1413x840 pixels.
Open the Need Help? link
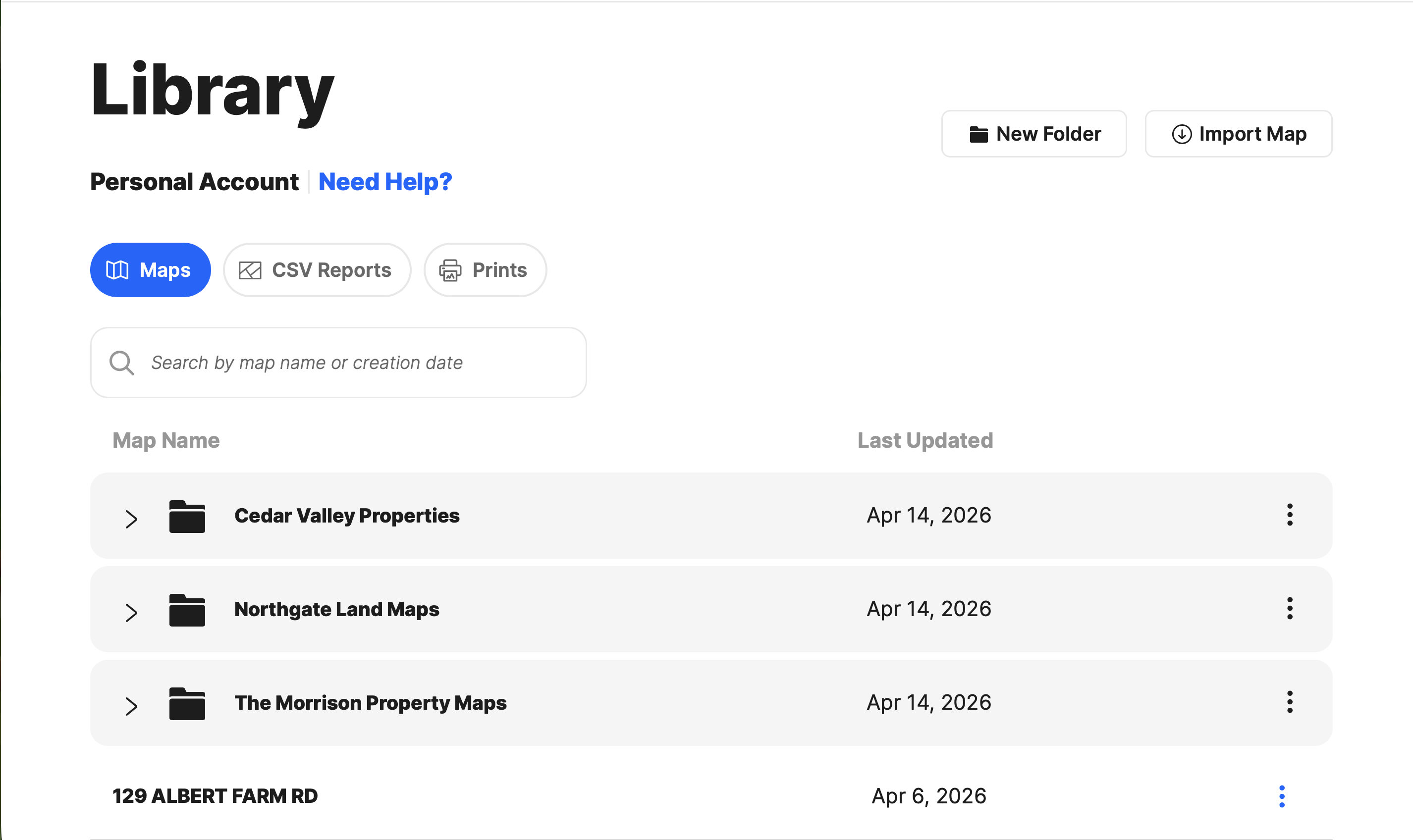385,182
